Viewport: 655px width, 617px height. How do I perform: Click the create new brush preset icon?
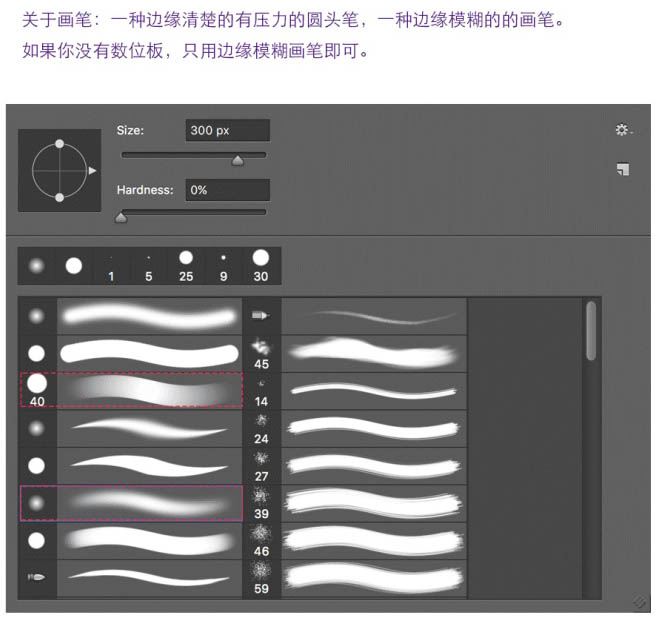point(623,169)
